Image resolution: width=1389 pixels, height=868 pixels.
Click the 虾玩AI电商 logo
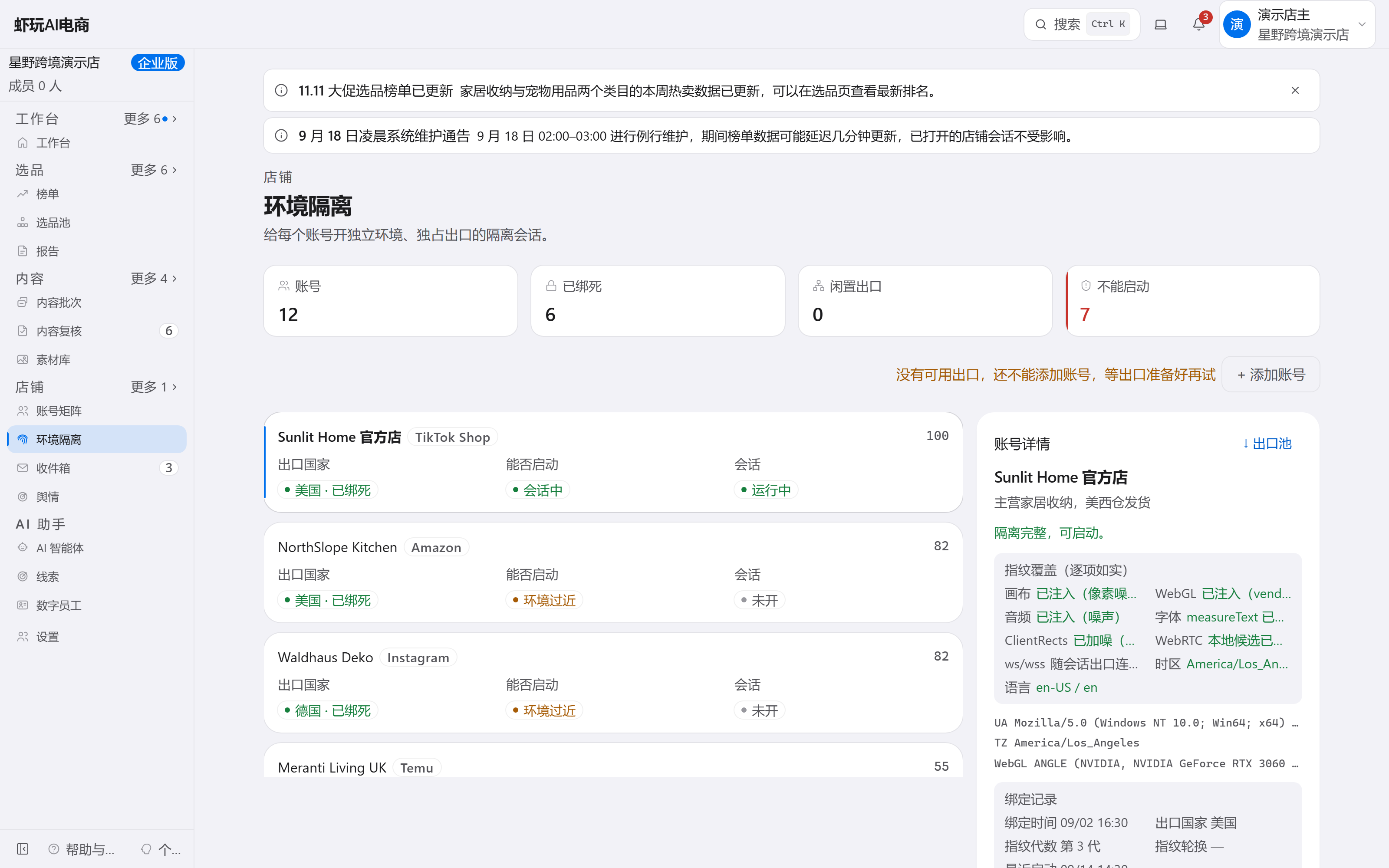pyautogui.click(x=52, y=25)
